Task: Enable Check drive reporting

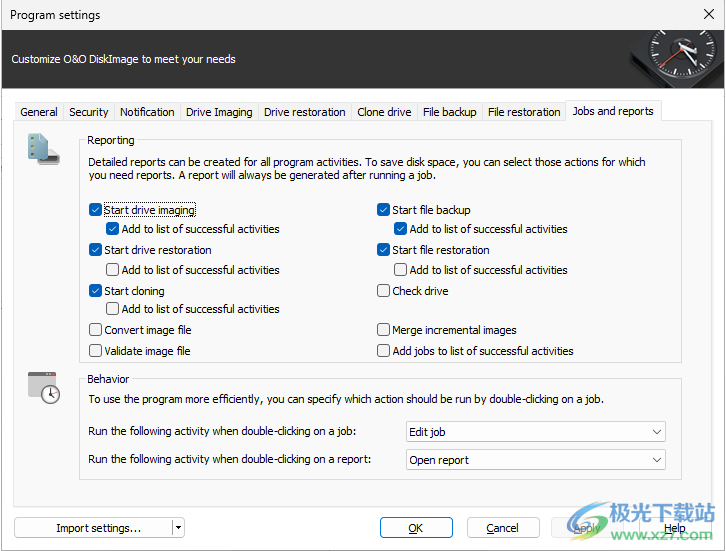Action: [383, 291]
